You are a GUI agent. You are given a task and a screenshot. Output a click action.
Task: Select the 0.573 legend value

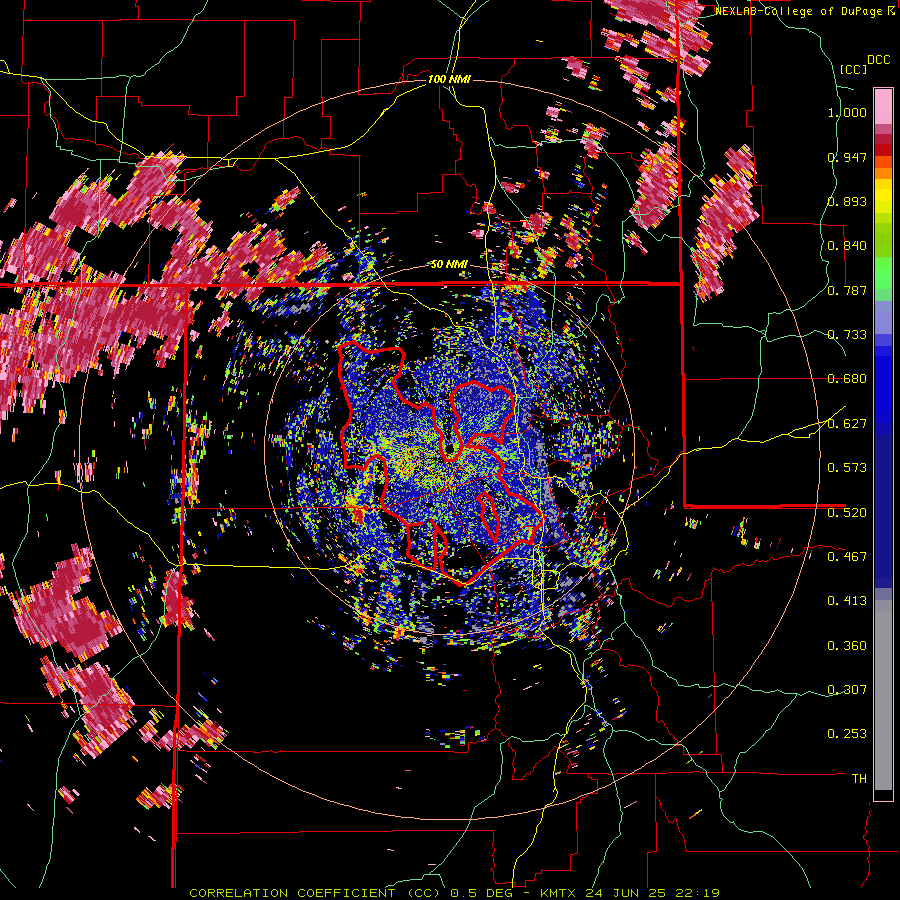point(847,468)
